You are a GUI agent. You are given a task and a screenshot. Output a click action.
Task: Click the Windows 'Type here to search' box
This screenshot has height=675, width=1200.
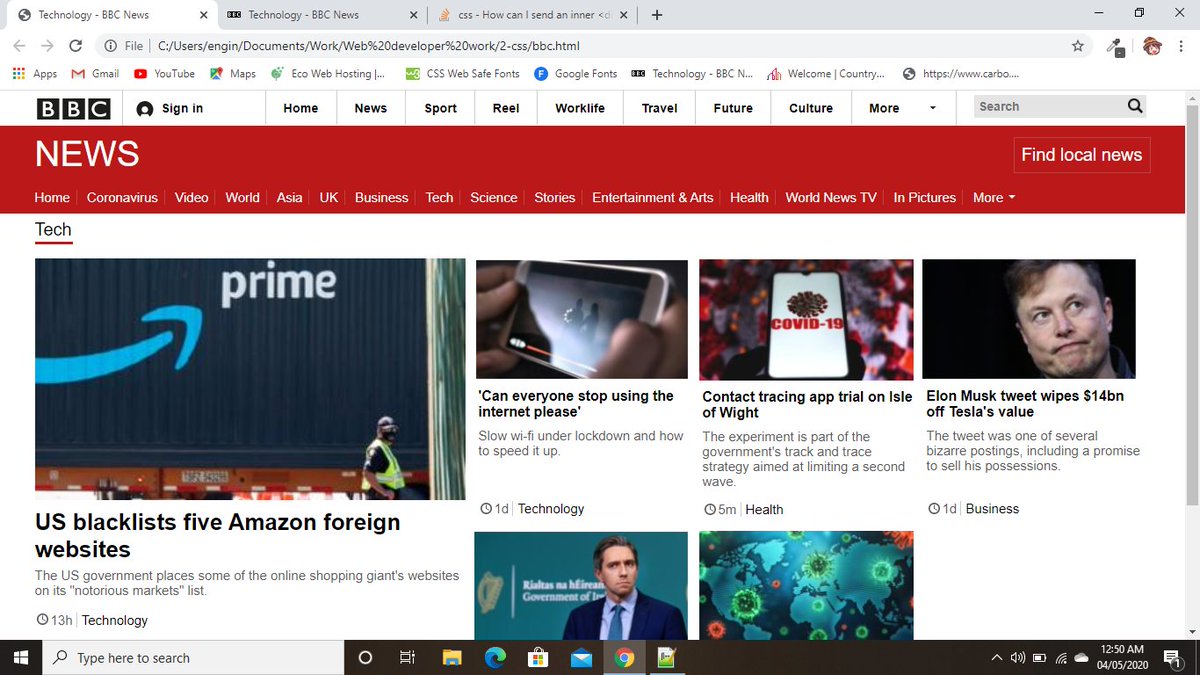[193, 657]
